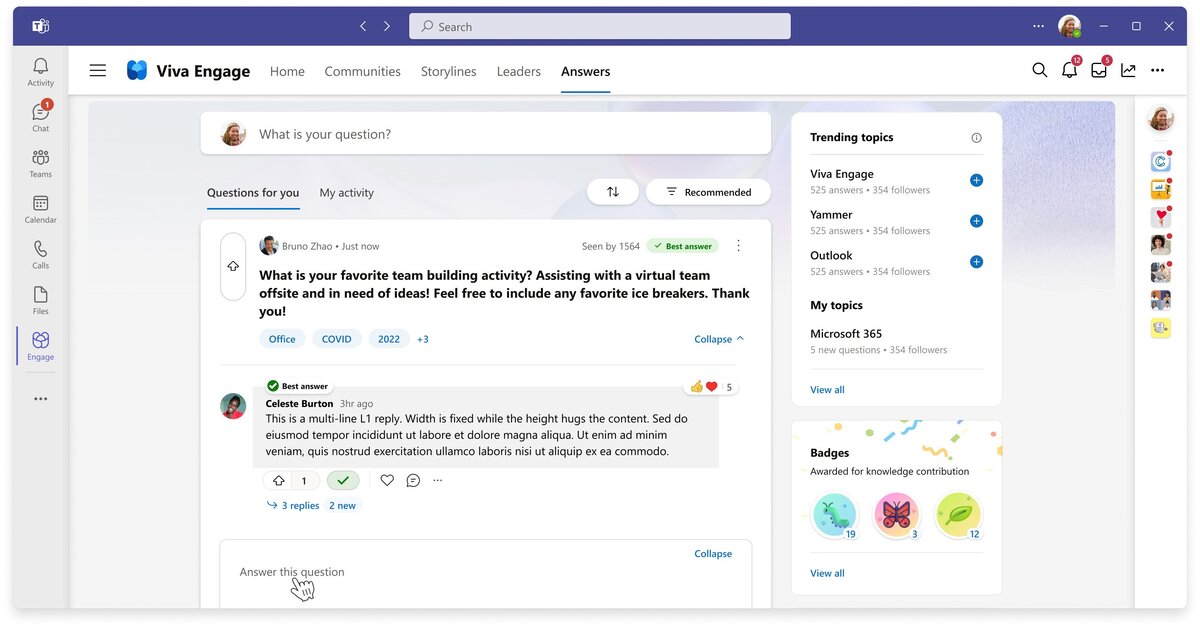Viewport: 1200px width, 628px height.
Task: Show the 2 new replies
Action: pyautogui.click(x=342, y=506)
